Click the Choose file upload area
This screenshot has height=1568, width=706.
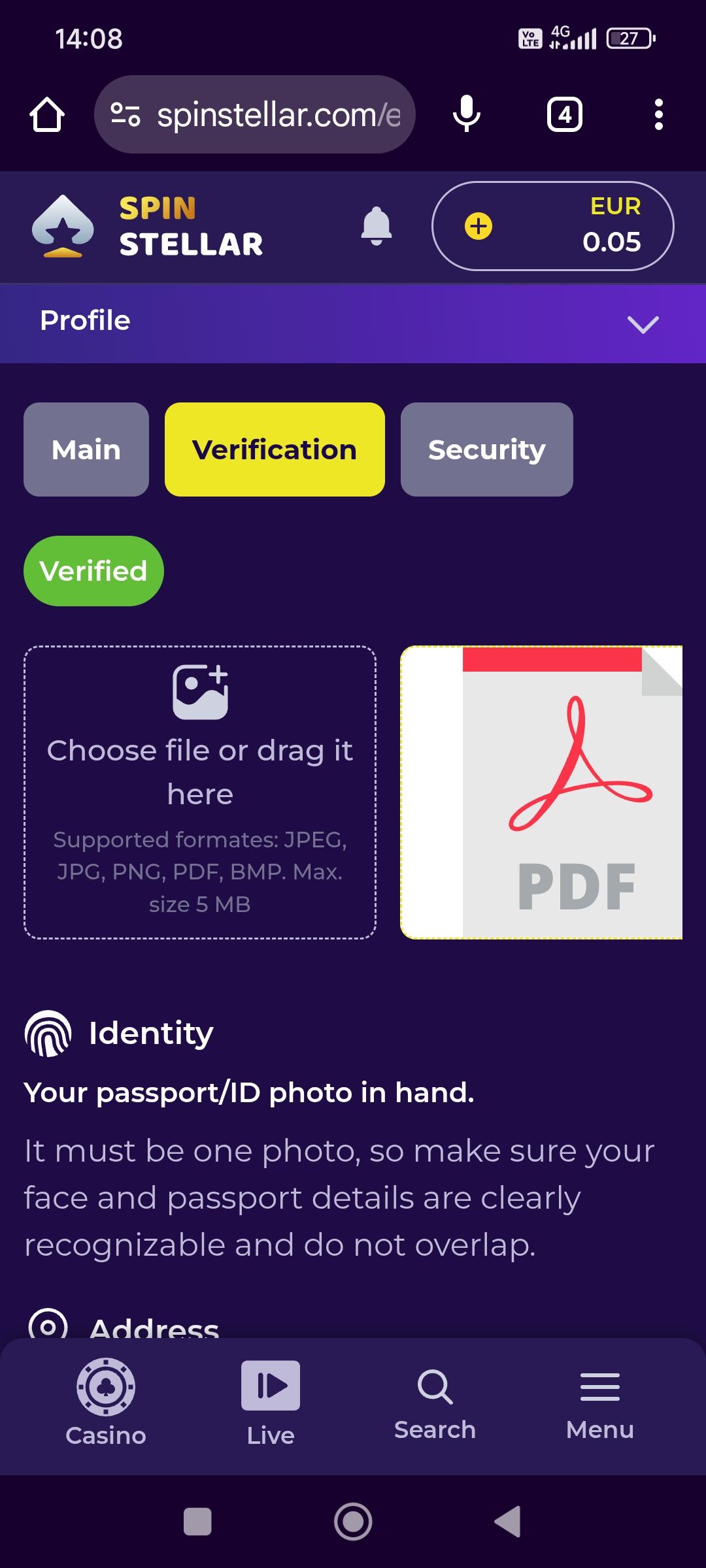click(x=200, y=792)
